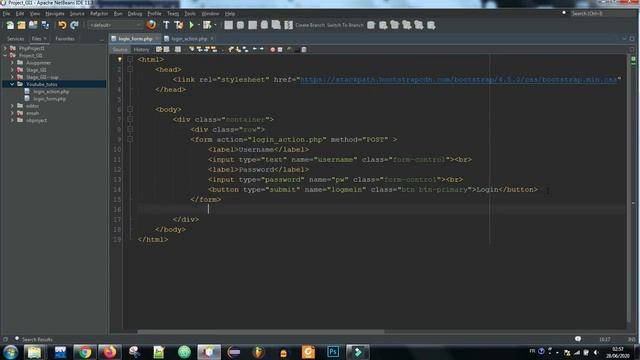
Task: Open dropdown arrow next to Run Project
Action: pyautogui.click(x=198, y=25)
